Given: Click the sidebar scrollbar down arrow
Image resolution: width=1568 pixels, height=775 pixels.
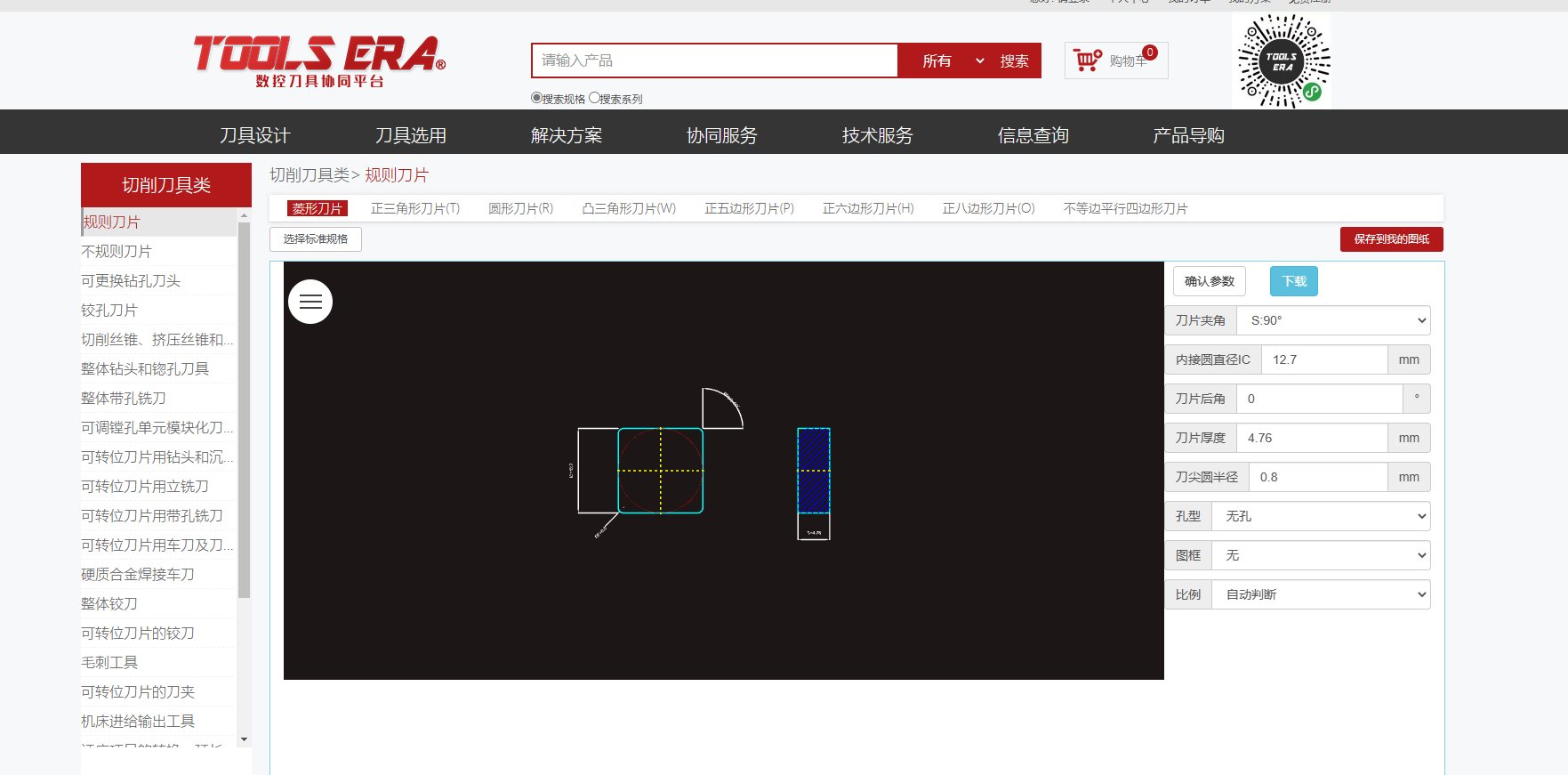Looking at the screenshot, I should (245, 739).
